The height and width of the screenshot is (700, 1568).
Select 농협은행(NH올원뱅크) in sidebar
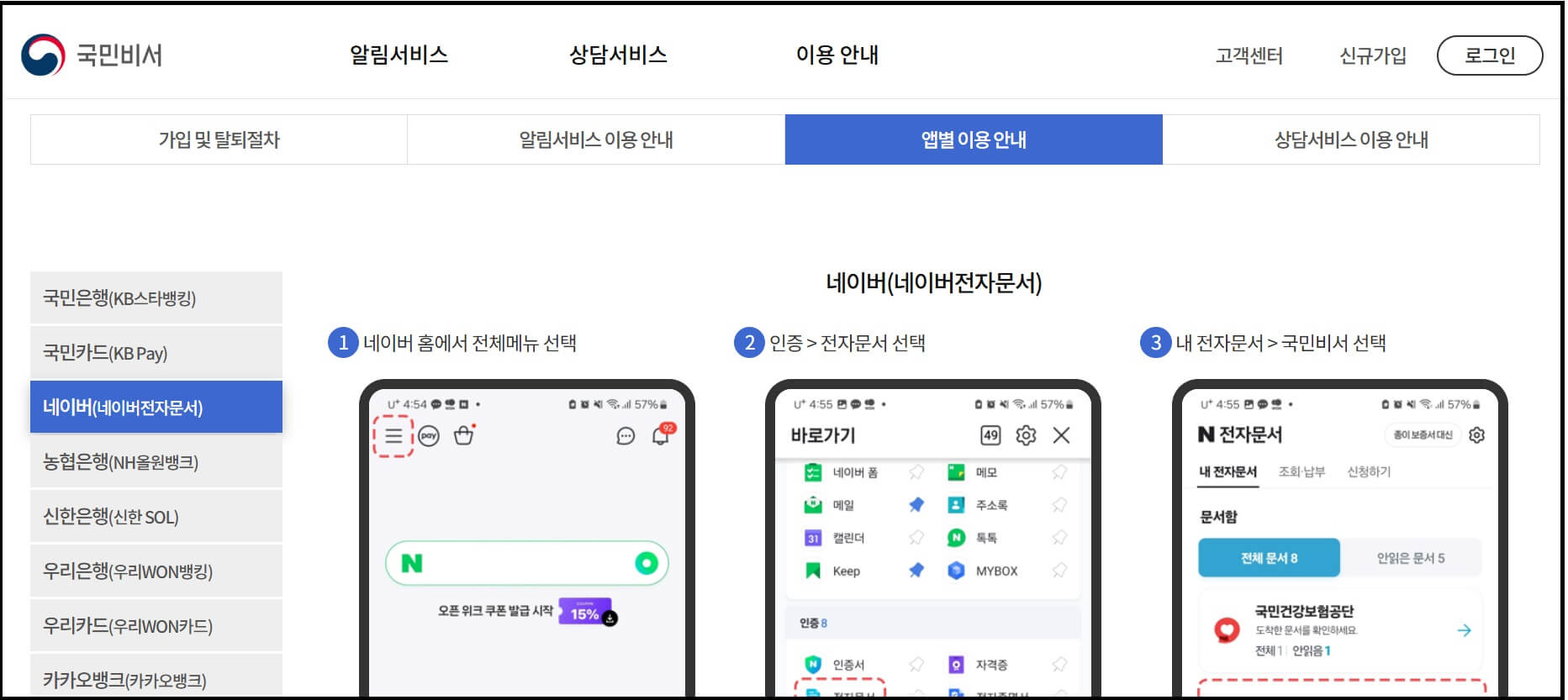point(156,462)
